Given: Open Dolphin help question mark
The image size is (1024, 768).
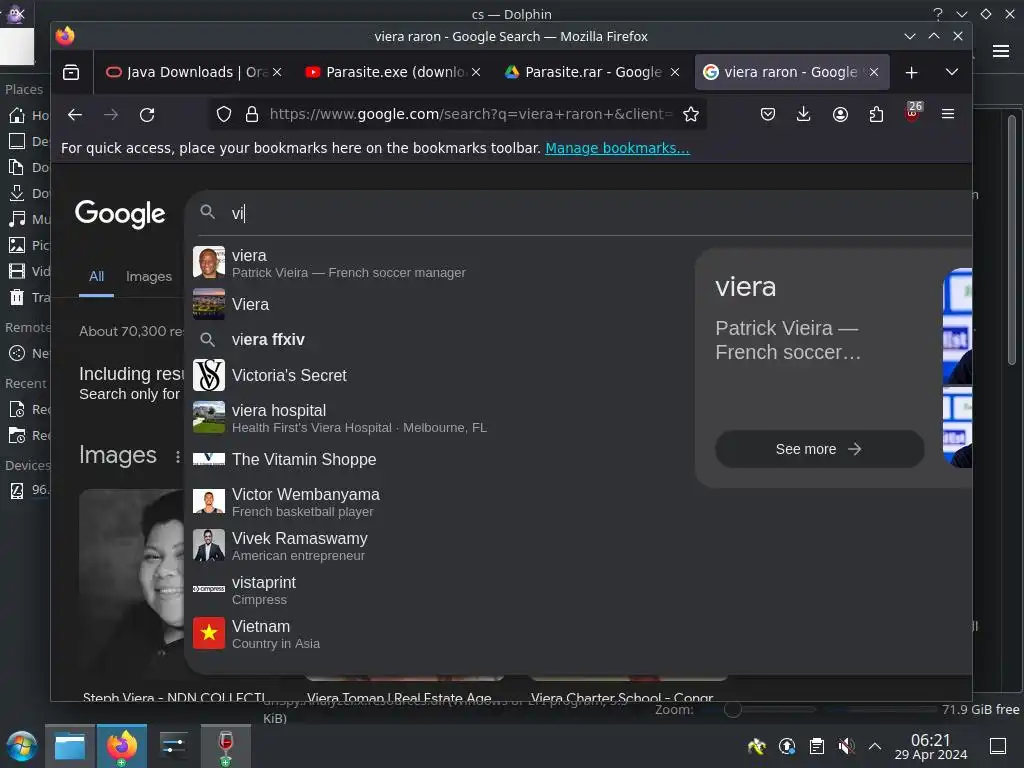Looking at the screenshot, I should coord(938,14).
